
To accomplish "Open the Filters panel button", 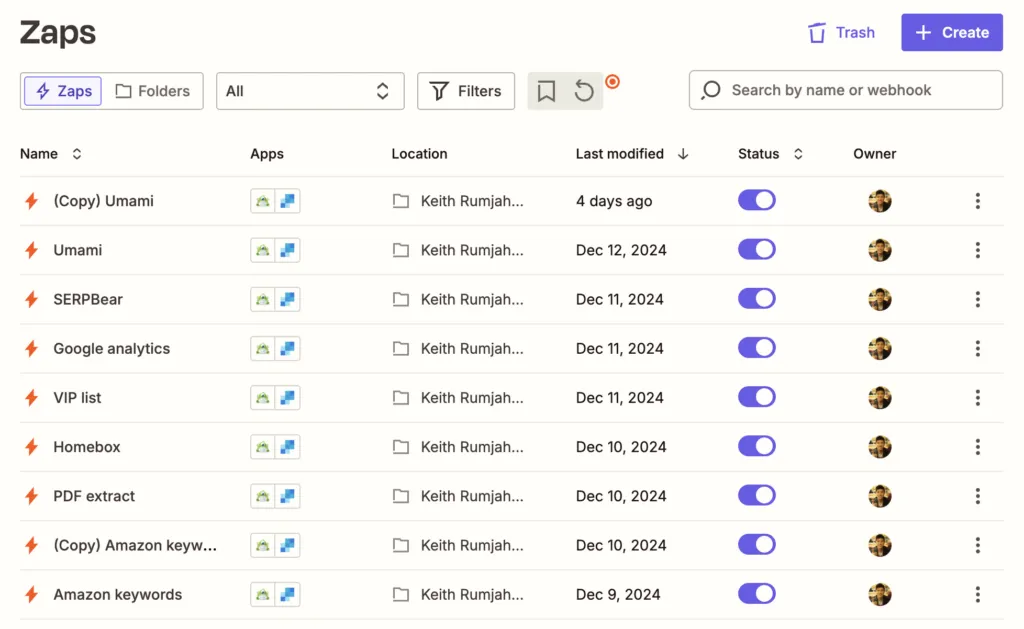I will click(x=466, y=91).
